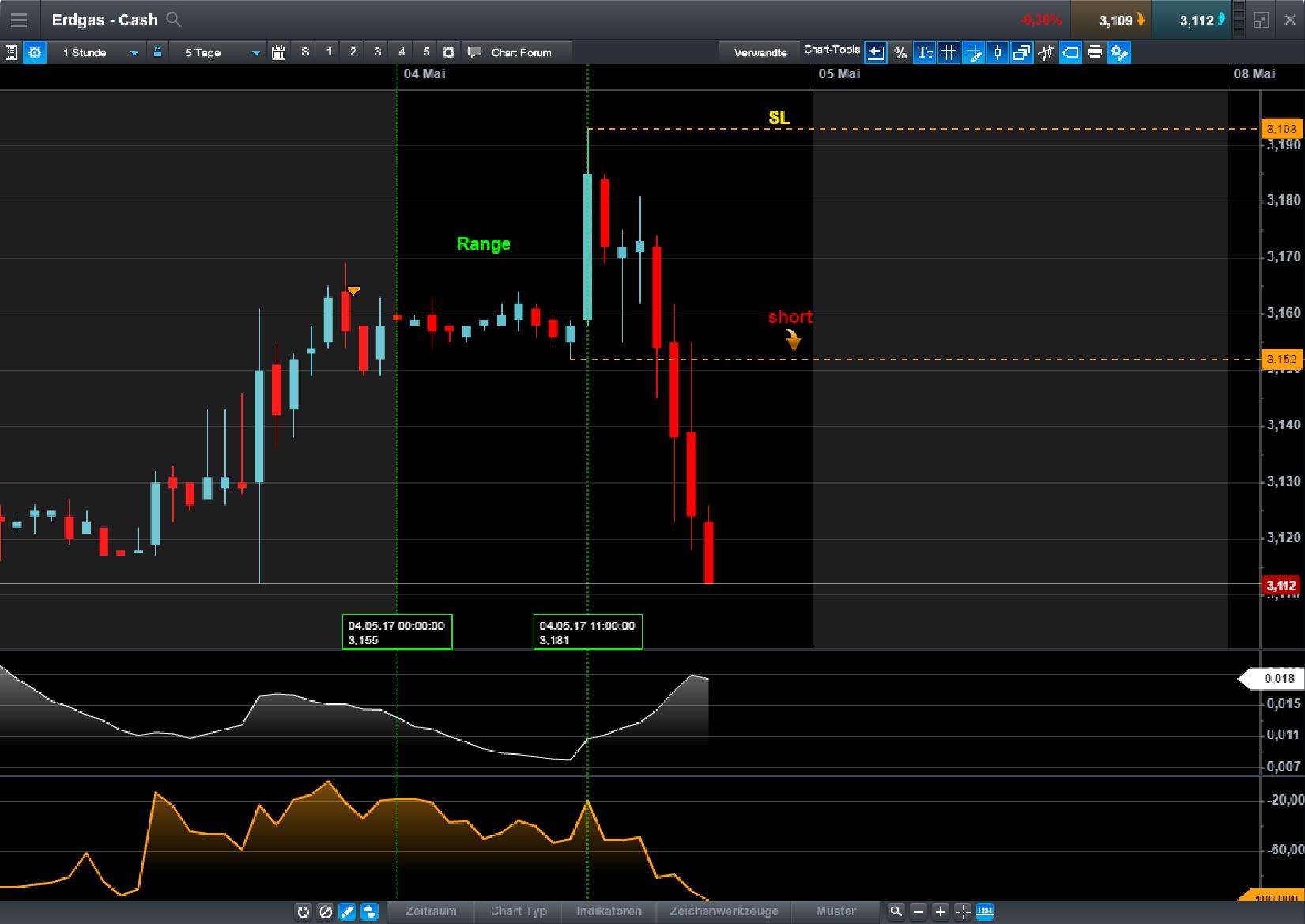Click the '04.05.17 00:00:00' time label
Image resolution: width=1305 pixels, height=924 pixels.
(397, 632)
